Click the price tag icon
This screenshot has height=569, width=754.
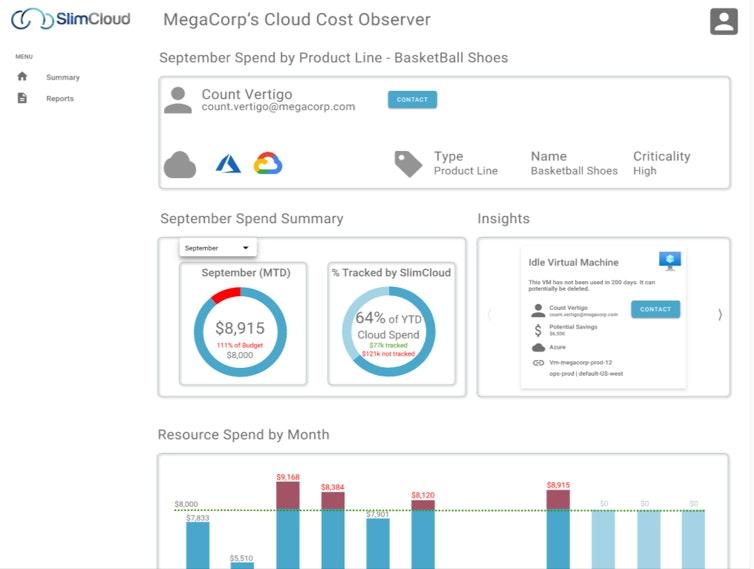pos(408,164)
